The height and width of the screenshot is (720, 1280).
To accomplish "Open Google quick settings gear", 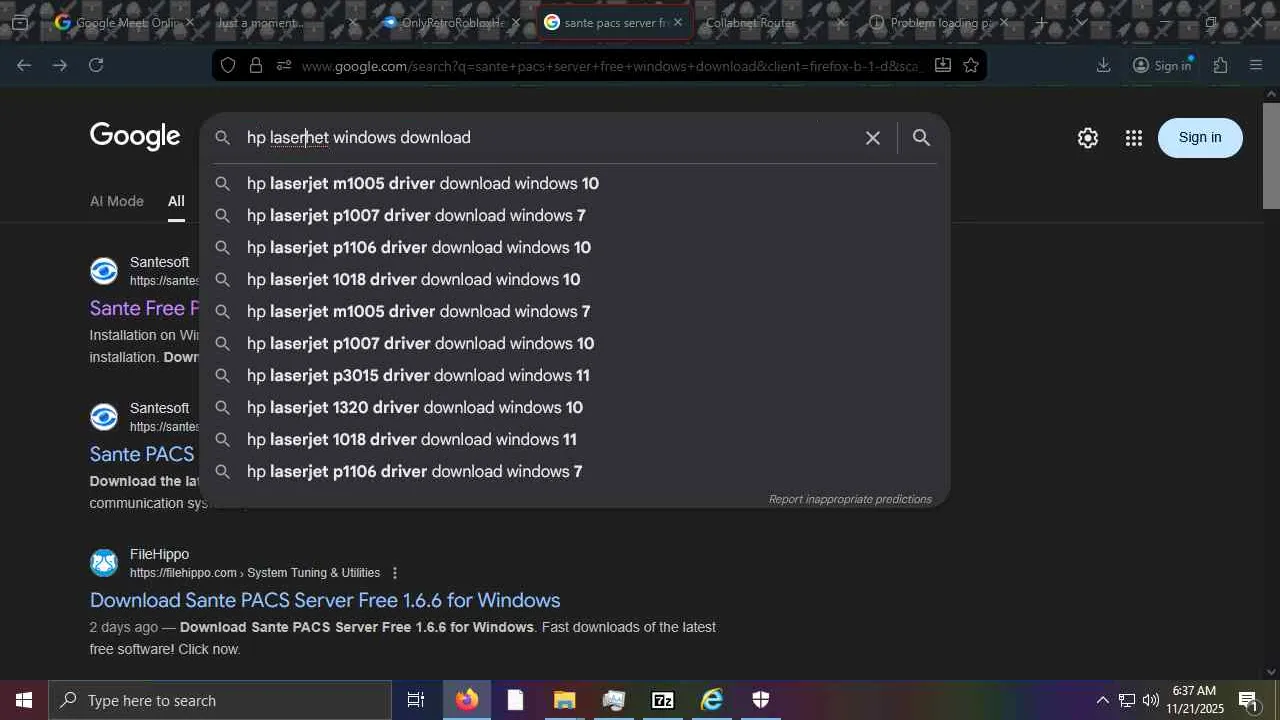I will [x=1088, y=138].
